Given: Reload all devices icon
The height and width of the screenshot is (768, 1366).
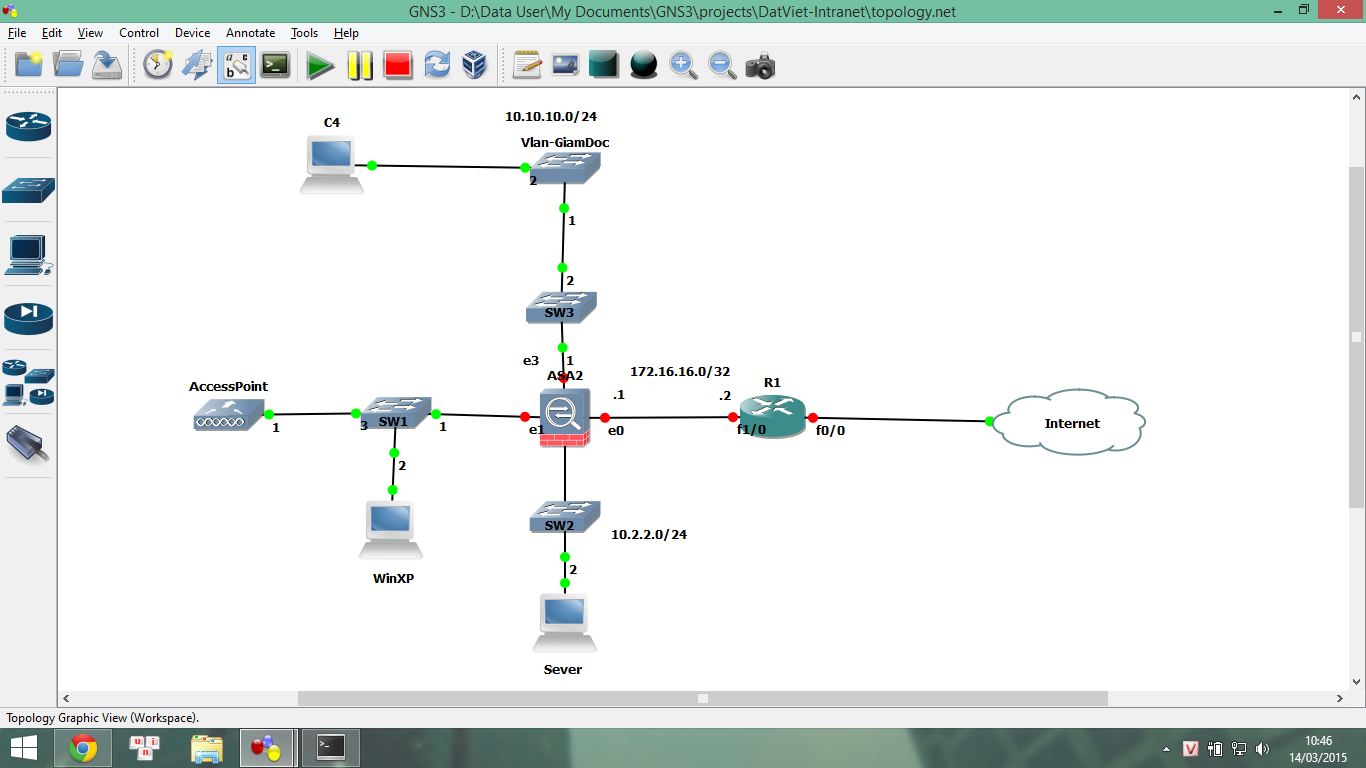Looking at the screenshot, I should 437,66.
